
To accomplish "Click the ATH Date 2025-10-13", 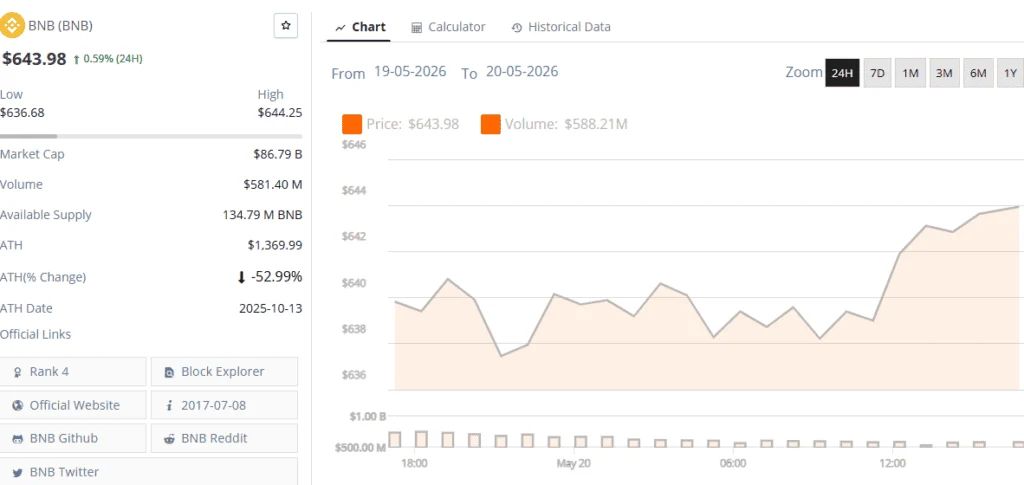I will click(x=270, y=308).
